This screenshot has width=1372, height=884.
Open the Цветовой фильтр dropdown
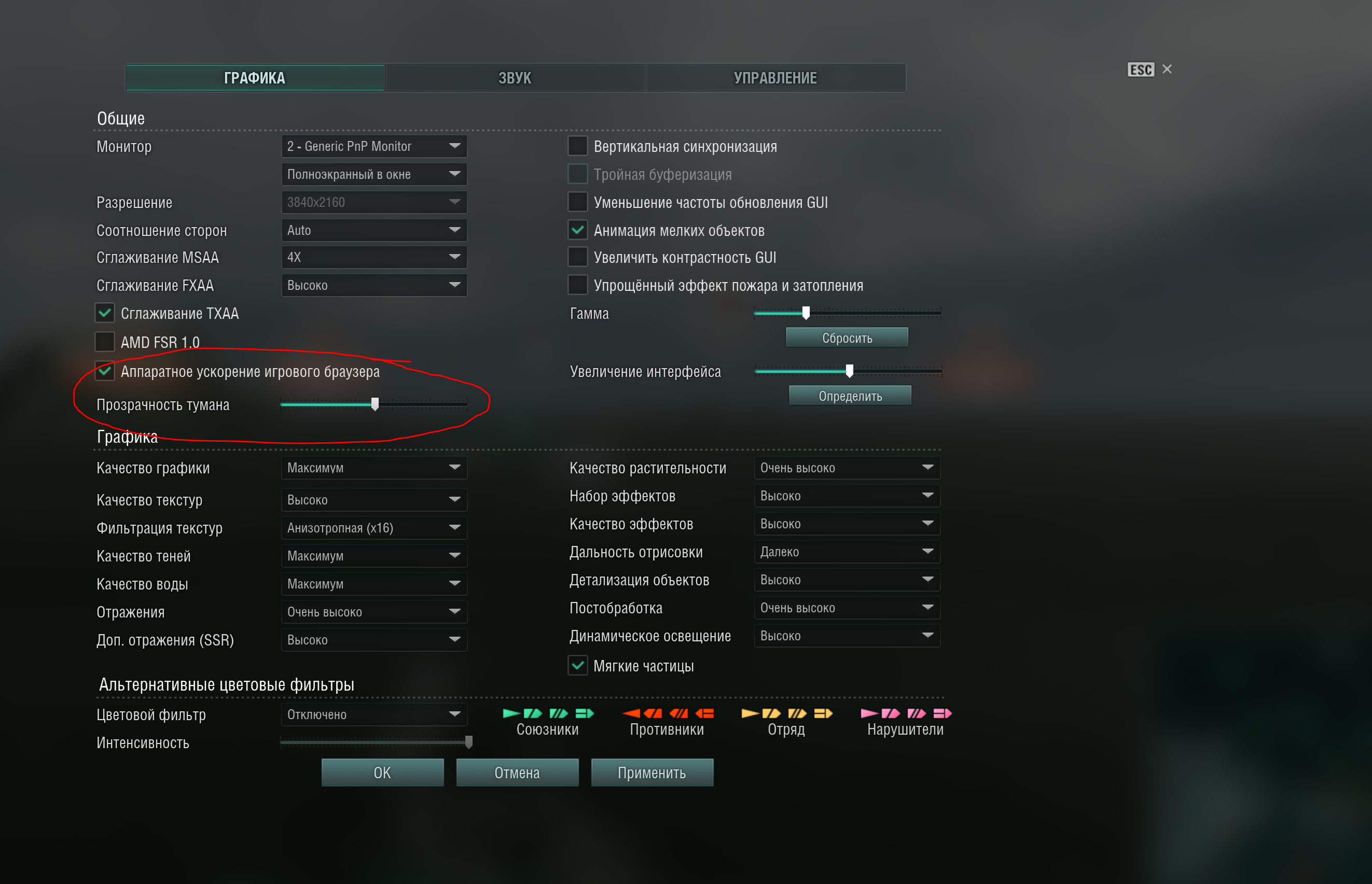click(374, 714)
